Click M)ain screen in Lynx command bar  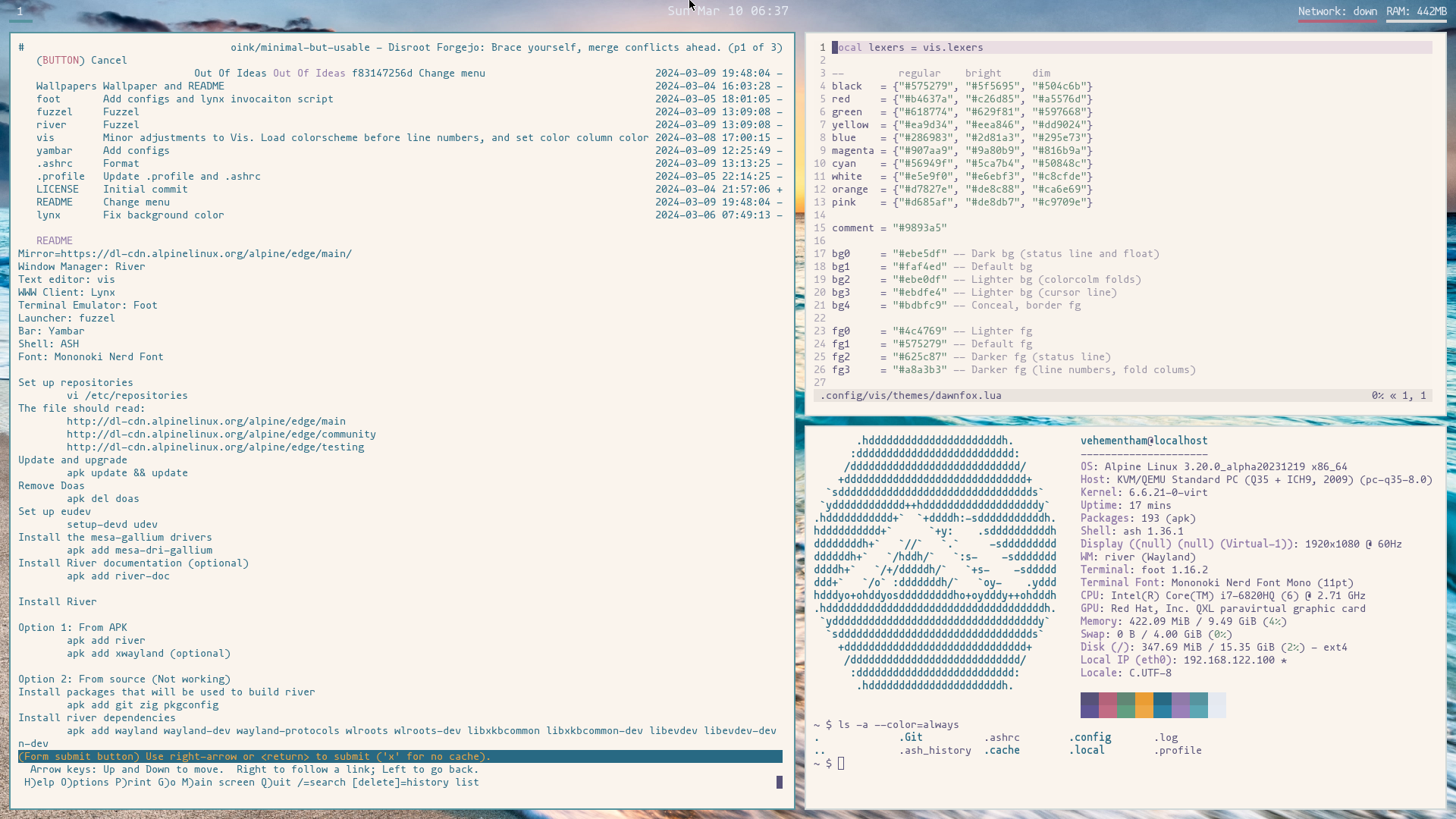pyautogui.click(x=218, y=783)
